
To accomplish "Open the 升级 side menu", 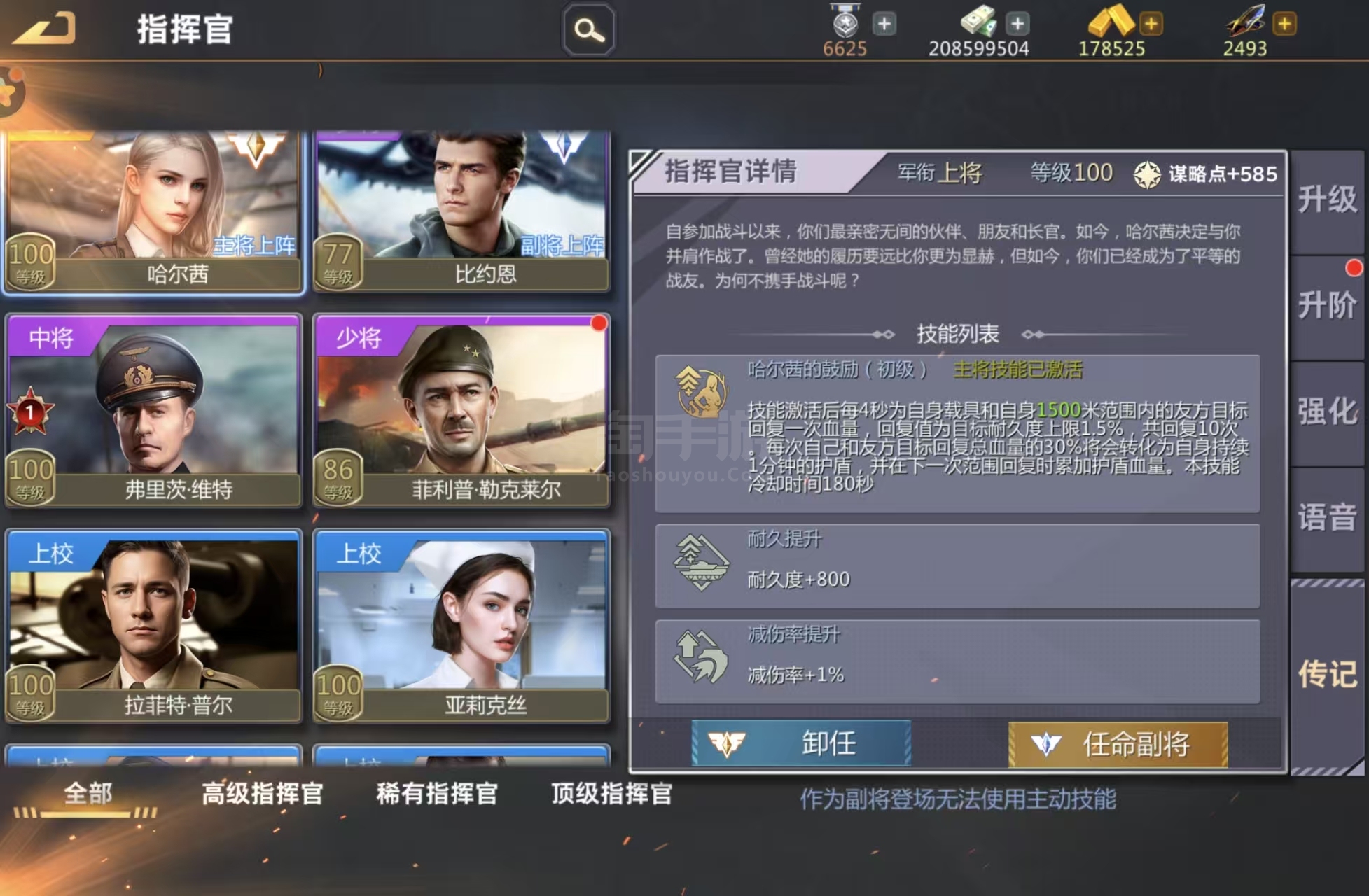I will click(x=1327, y=199).
